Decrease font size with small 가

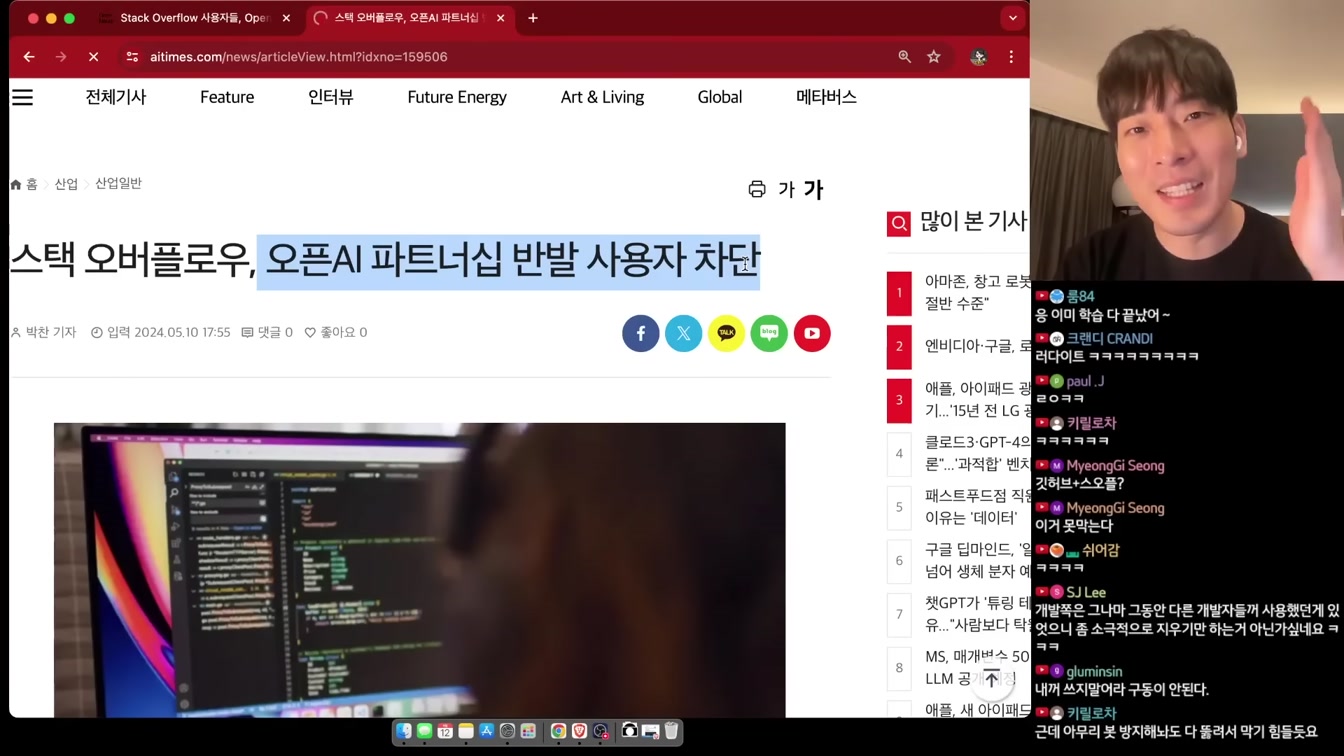click(x=786, y=190)
